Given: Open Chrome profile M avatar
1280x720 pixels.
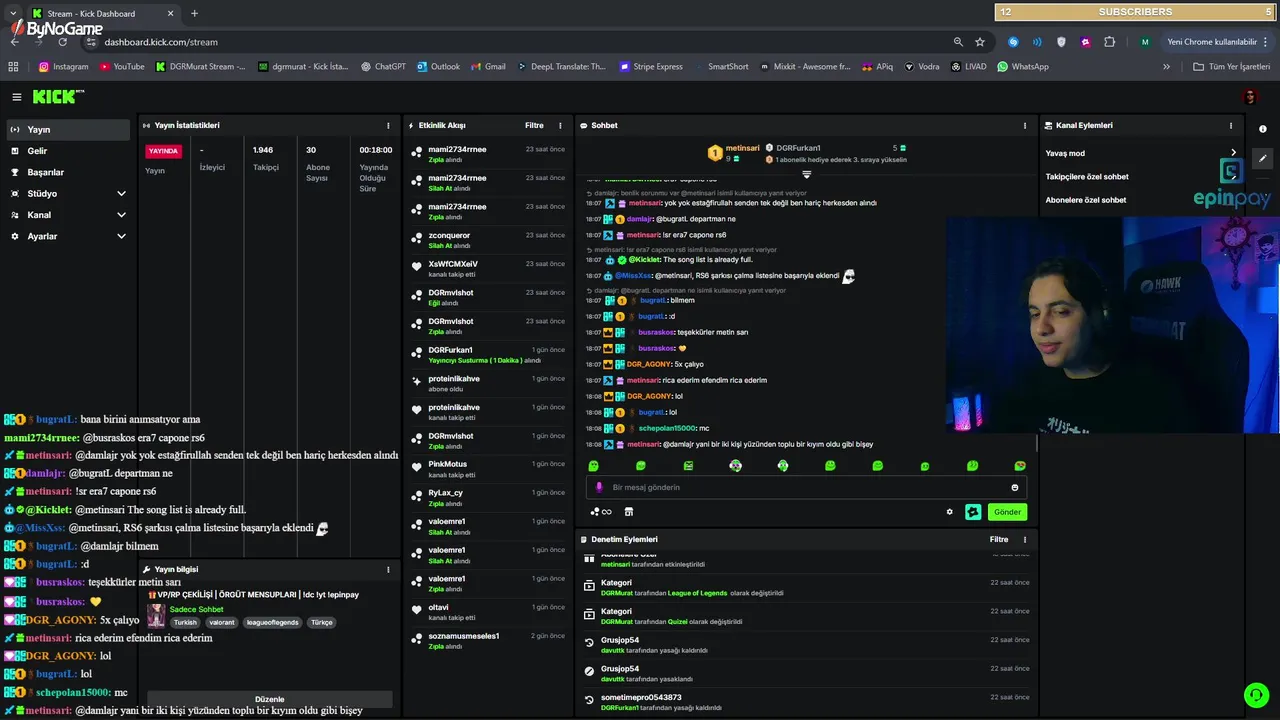Looking at the screenshot, I should click(1145, 42).
